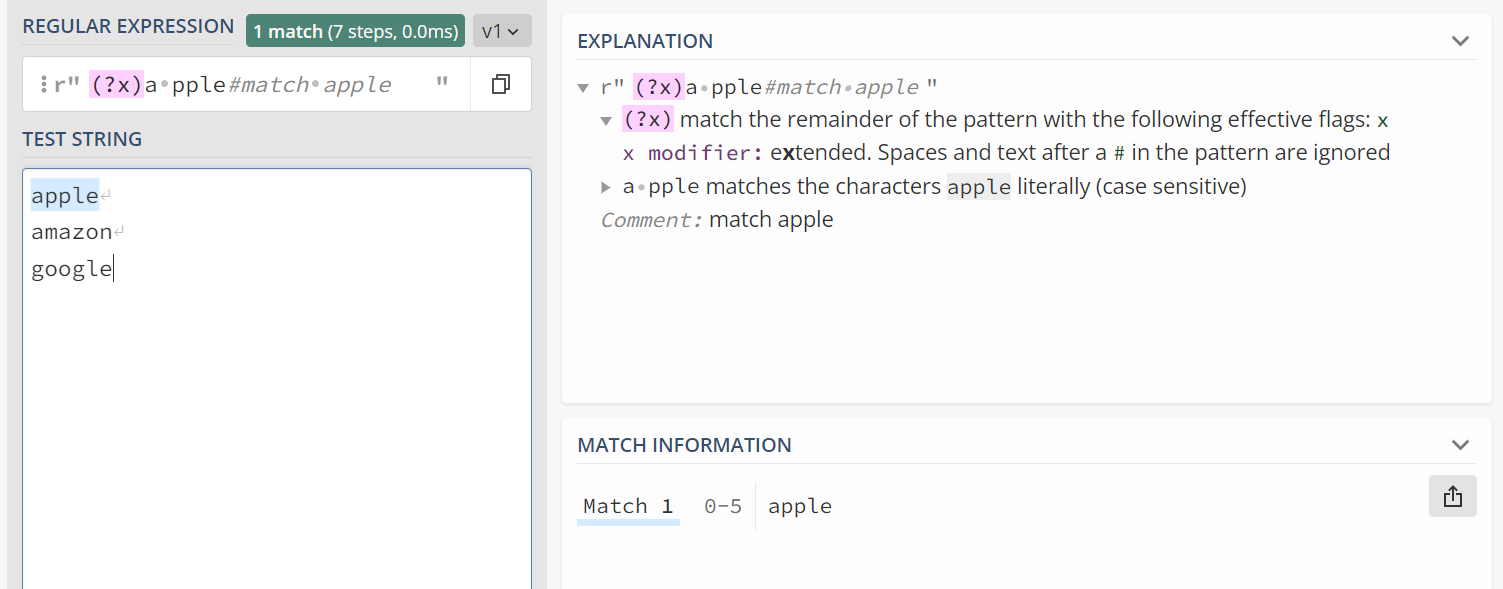The height and width of the screenshot is (589, 1503).
Task: Click the 0-5 match range
Action: point(722,506)
